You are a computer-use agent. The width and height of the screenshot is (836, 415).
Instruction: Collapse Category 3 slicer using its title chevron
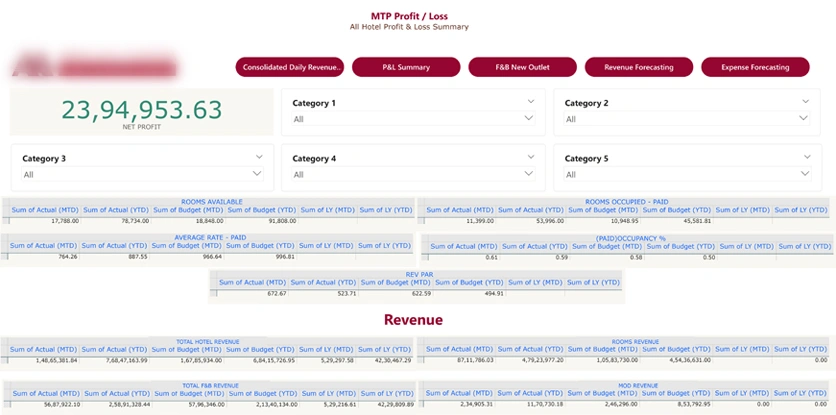click(259, 157)
